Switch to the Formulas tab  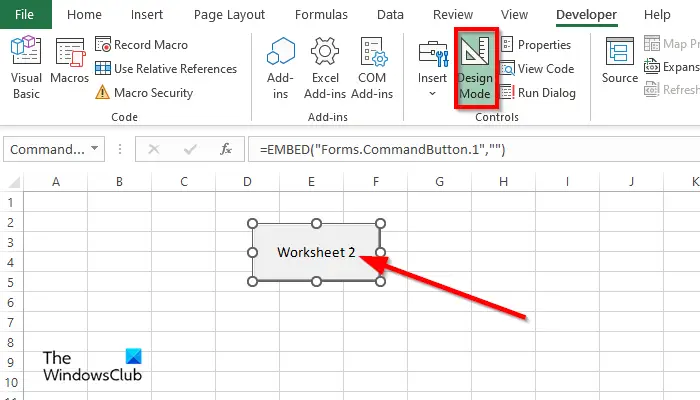pos(321,15)
